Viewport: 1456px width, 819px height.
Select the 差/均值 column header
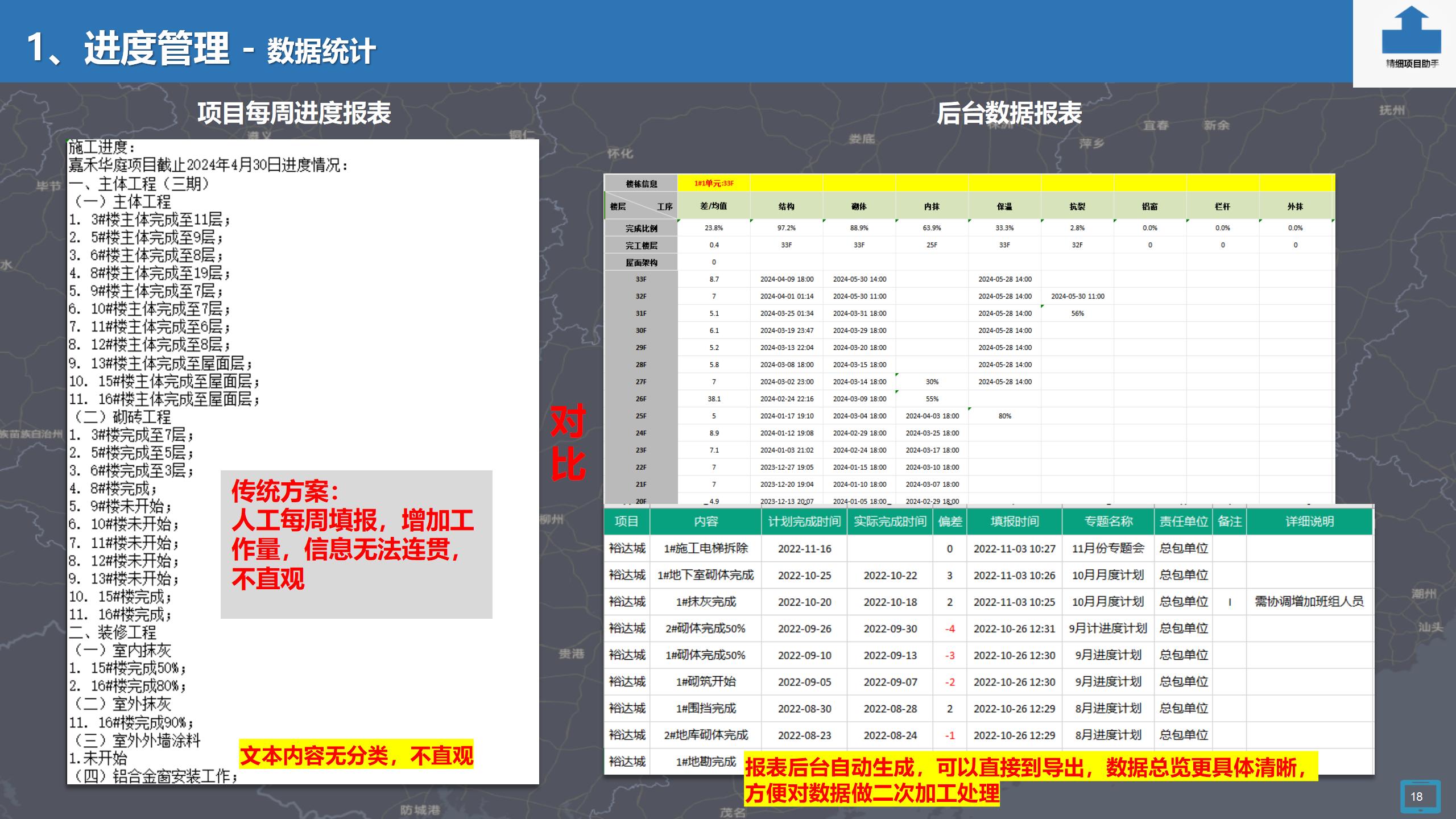pyautogui.click(x=714, y=206)
